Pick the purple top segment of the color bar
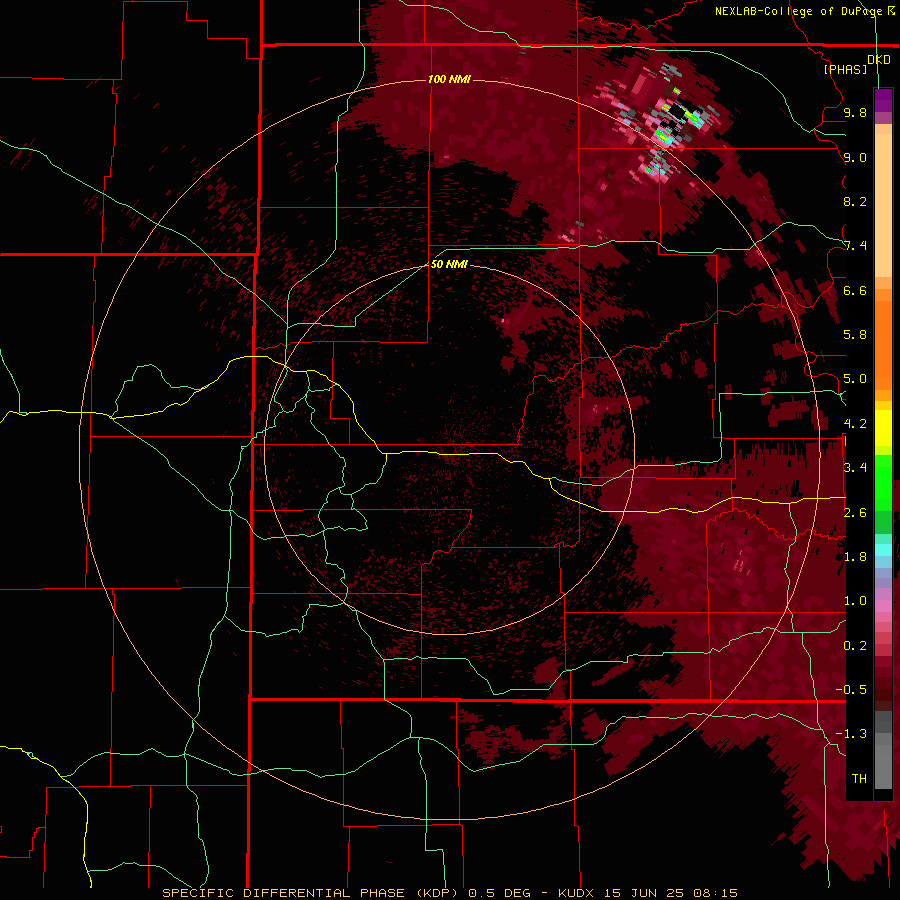Screen dimensions: 900x900 point(883,100)
